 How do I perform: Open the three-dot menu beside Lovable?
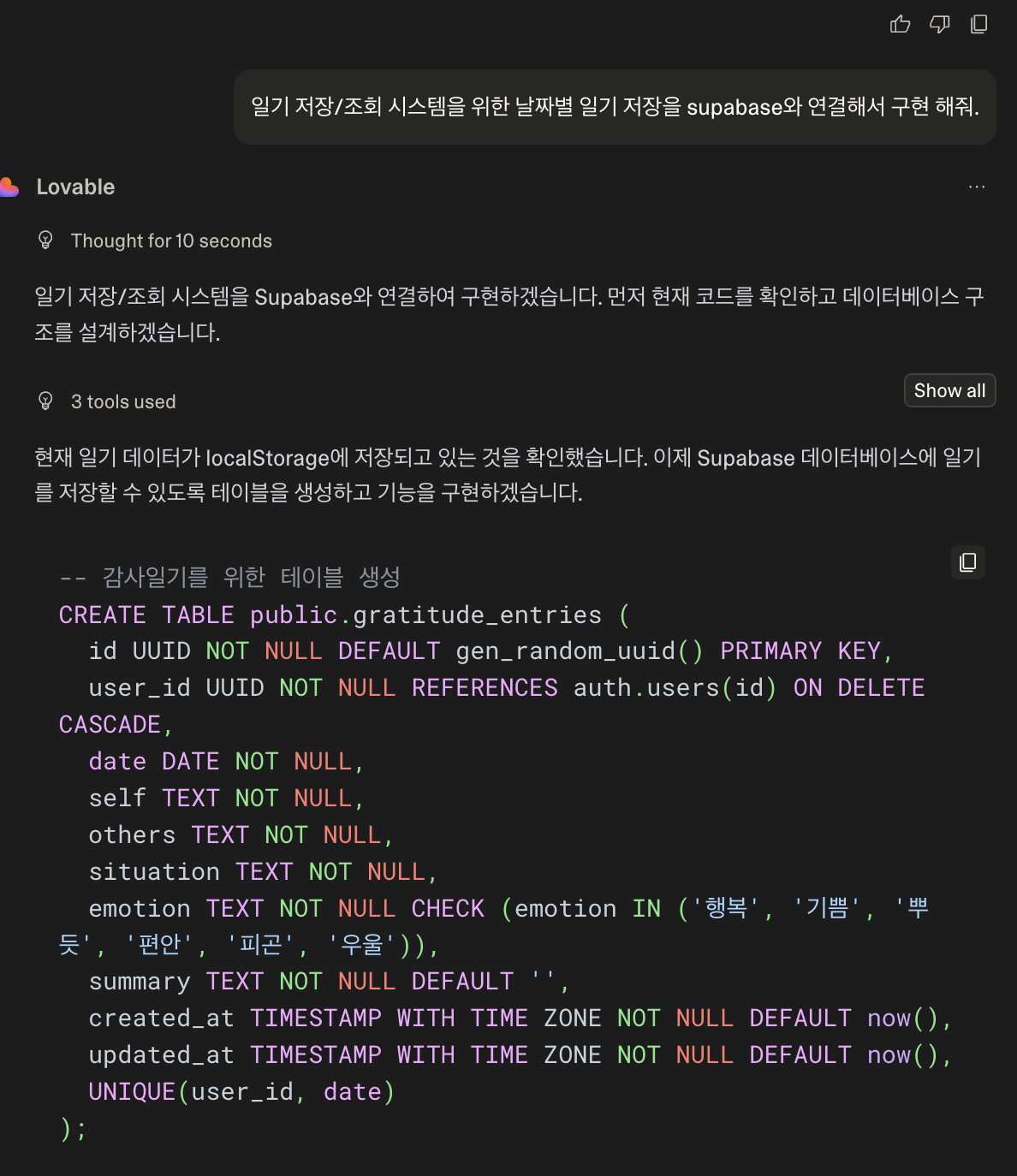pyautogui.click(x=977, y=187)
